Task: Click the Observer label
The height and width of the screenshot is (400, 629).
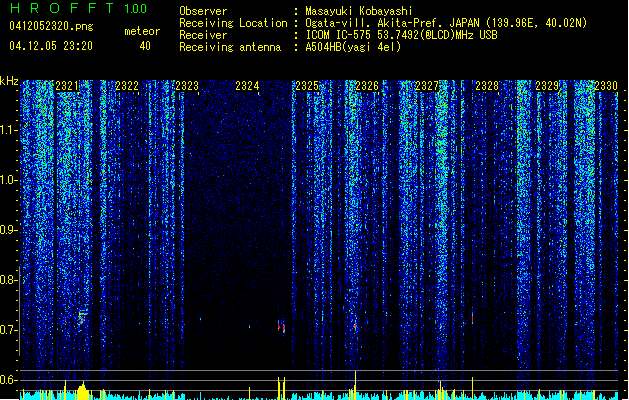Action: [203, 11]
